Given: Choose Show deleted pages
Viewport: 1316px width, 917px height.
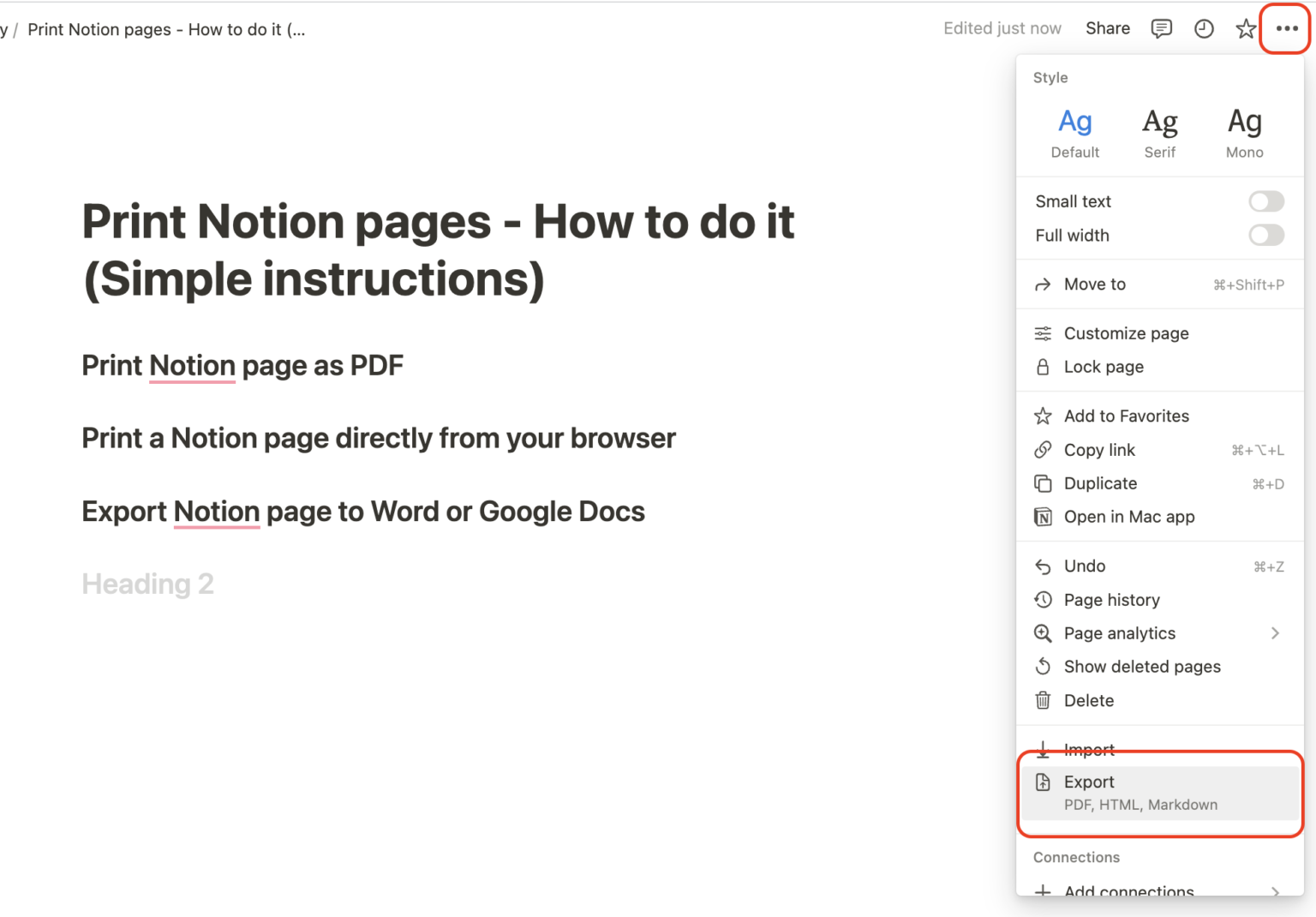Looking at the screenshot, I should click(1142, 666).
